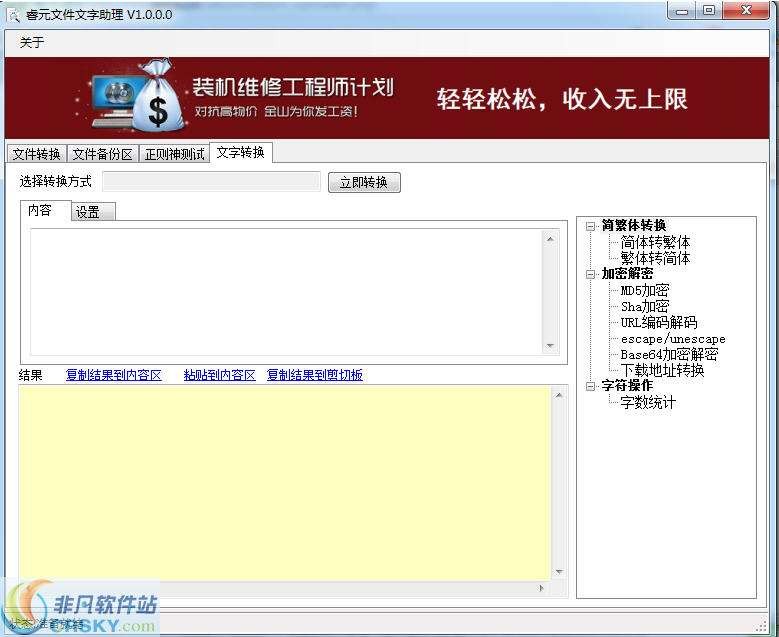
Task: Select escape/unescape in the tree
Action: click(x=673, y=339)
